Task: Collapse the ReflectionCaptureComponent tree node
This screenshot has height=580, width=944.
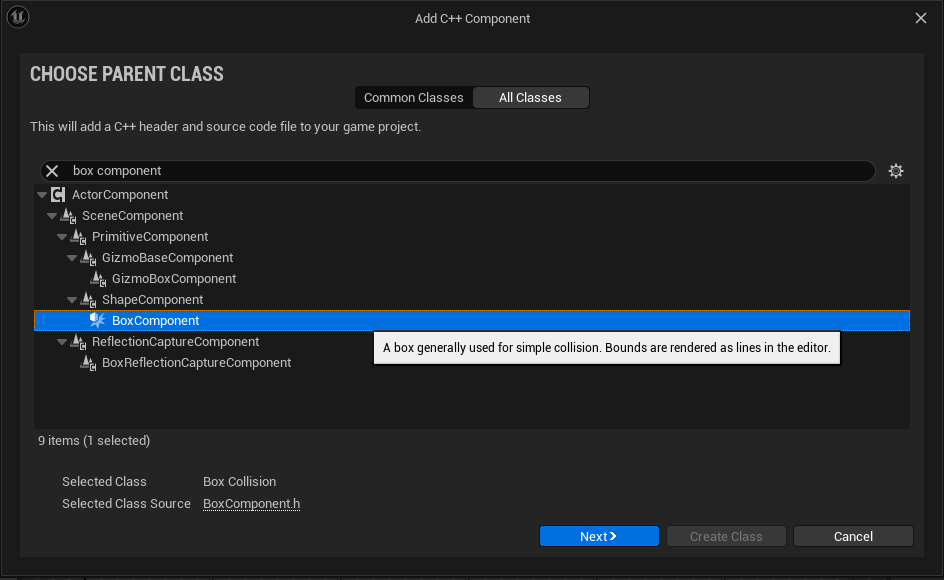Action: point(62,342)
